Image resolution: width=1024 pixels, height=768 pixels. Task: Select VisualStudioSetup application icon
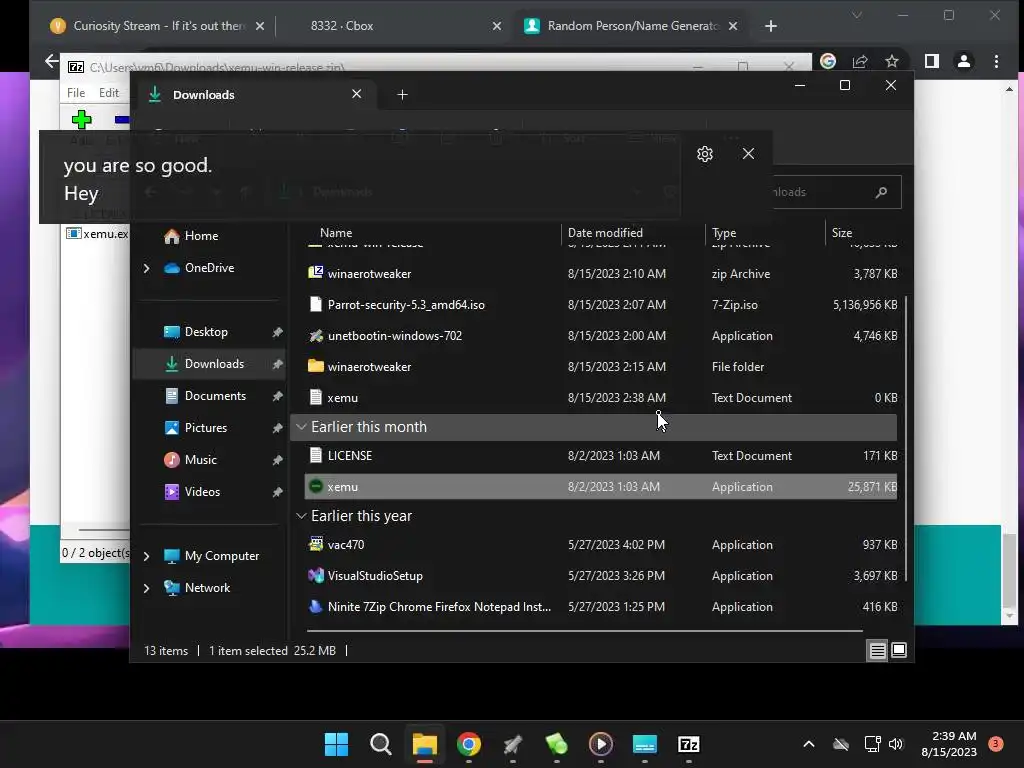point(316,575)
